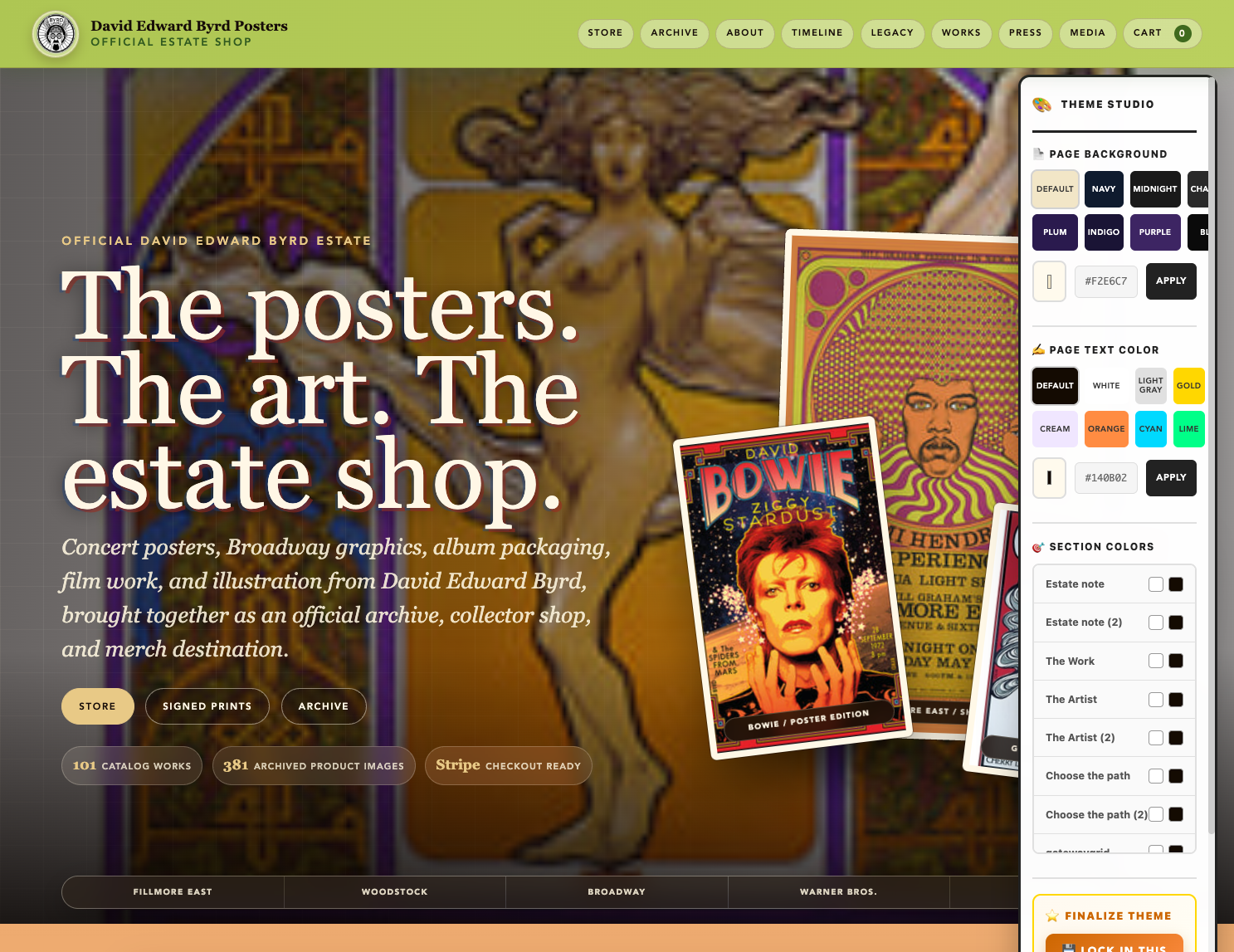
Task: Select the Default page text color swatch
Action: [x=1055, y=386]
